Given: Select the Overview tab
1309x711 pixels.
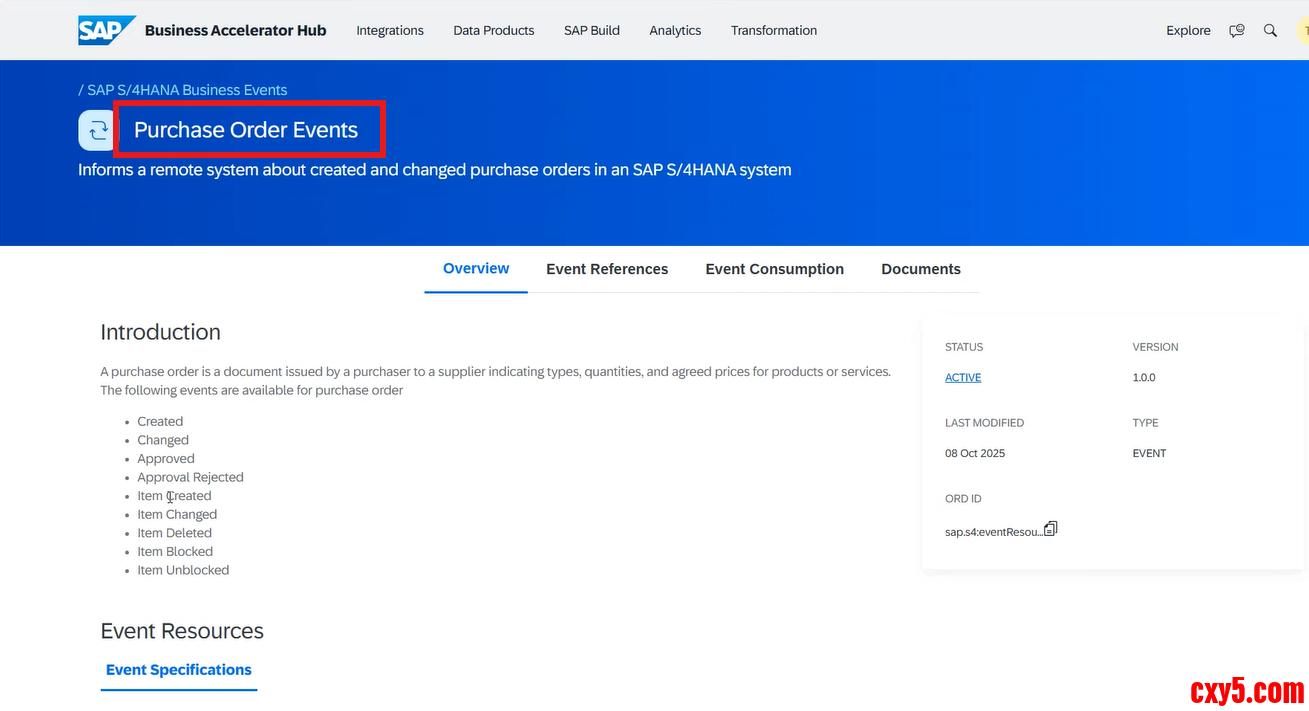Looking at the screenshot, I should (x=476, y=269).
